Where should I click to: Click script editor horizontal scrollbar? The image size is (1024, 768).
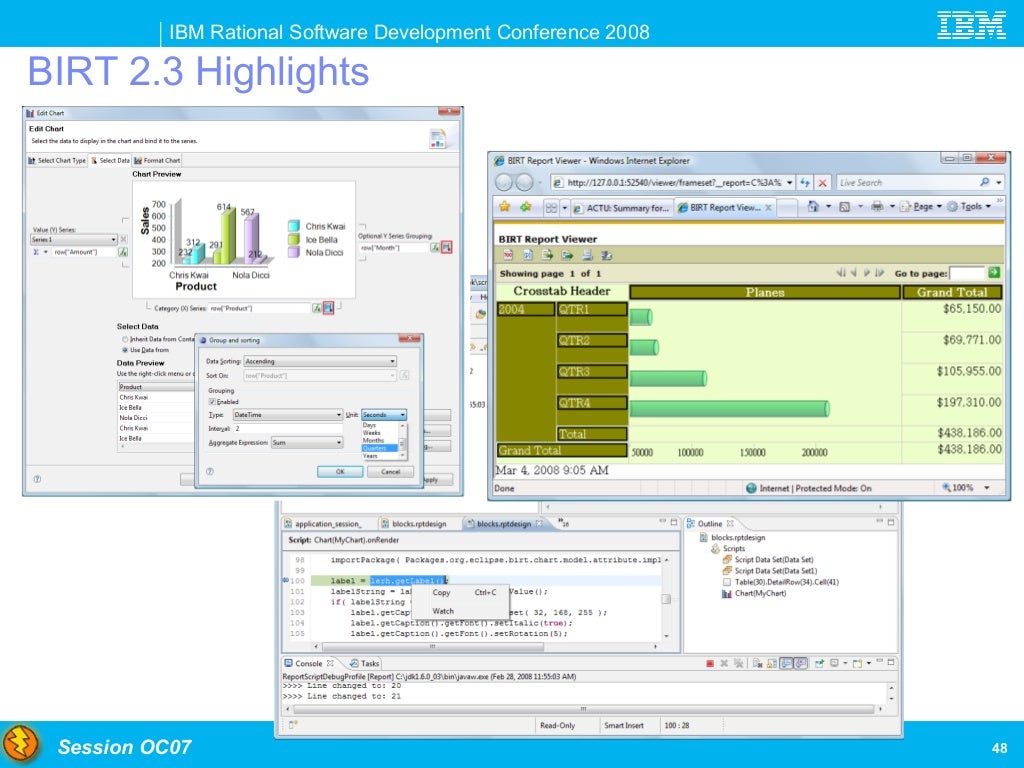click(x=432, y=647)
